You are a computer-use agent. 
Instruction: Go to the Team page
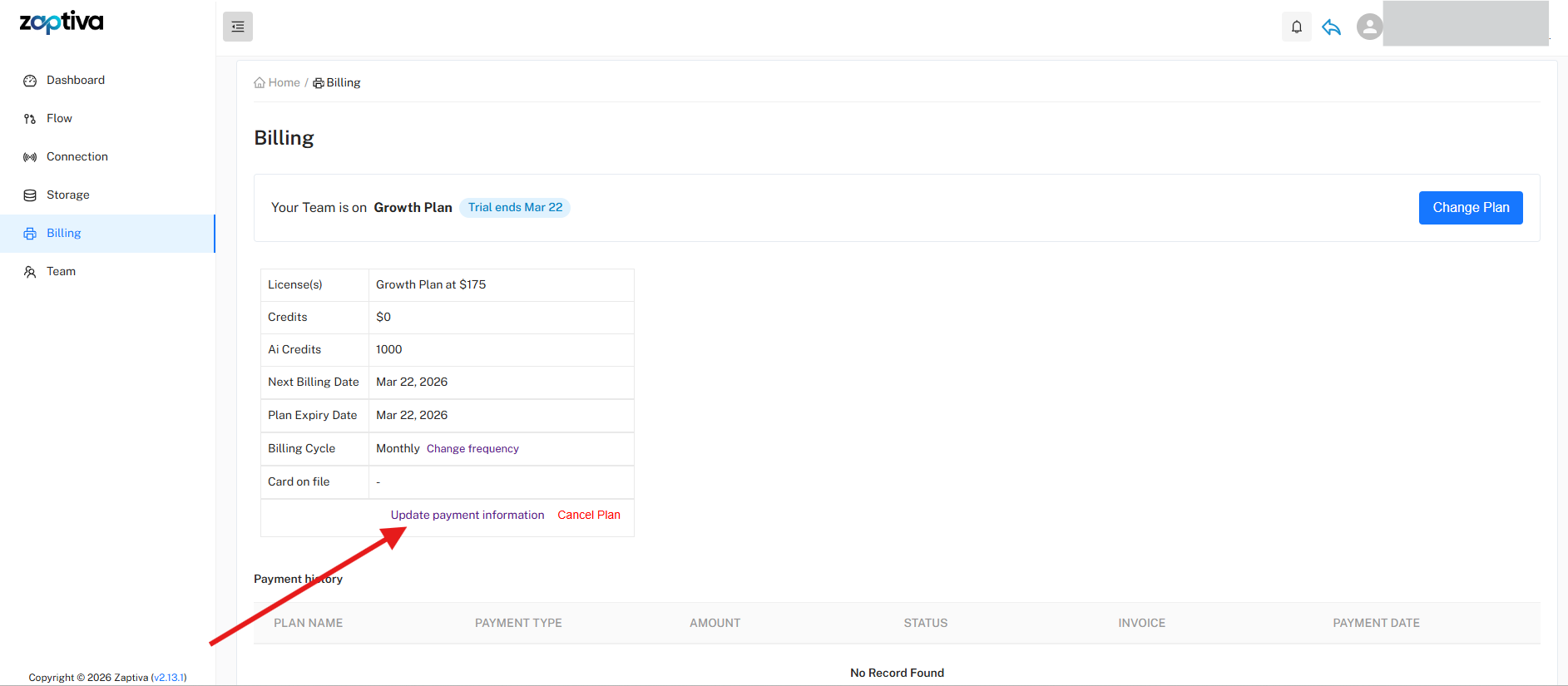61,271
